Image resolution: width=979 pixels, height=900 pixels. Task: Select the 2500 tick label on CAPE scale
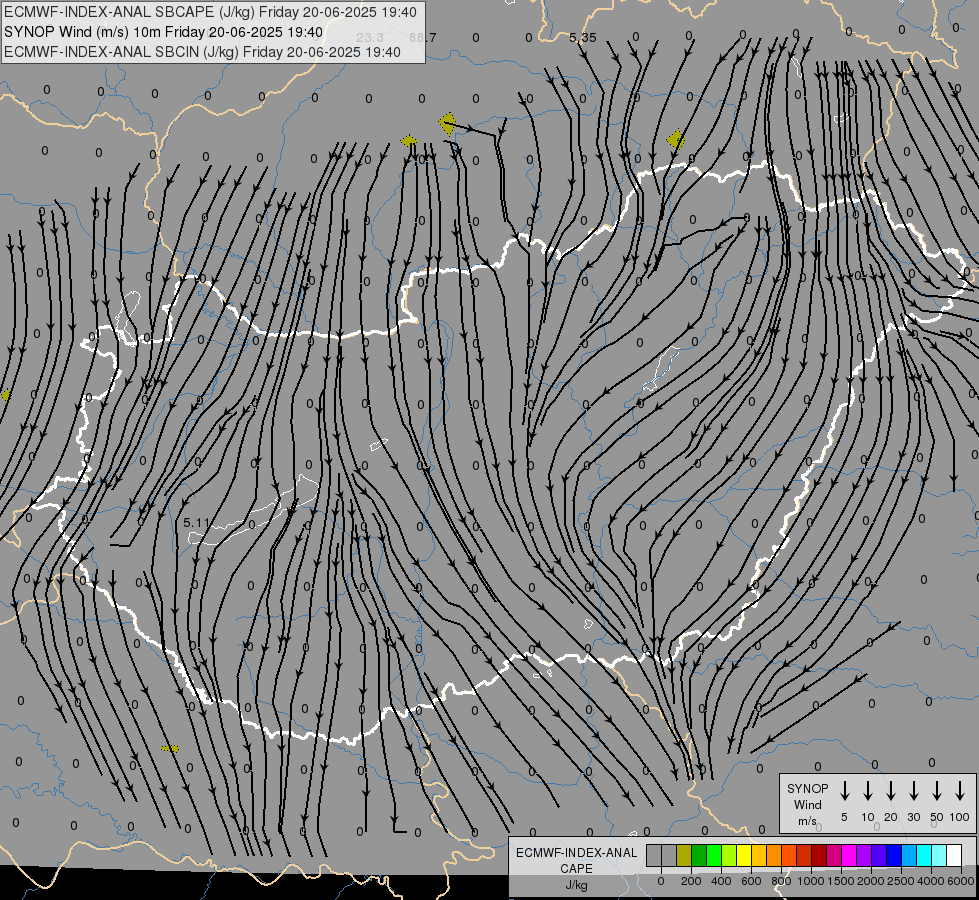click(901, 881)
